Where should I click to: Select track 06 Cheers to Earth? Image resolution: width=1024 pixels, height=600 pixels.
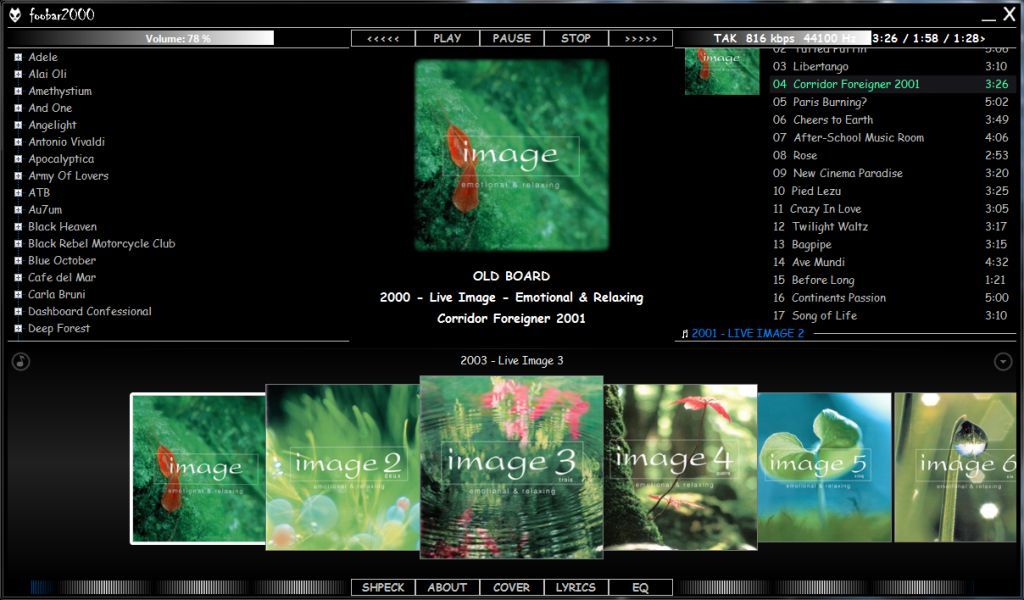point(891,120)
